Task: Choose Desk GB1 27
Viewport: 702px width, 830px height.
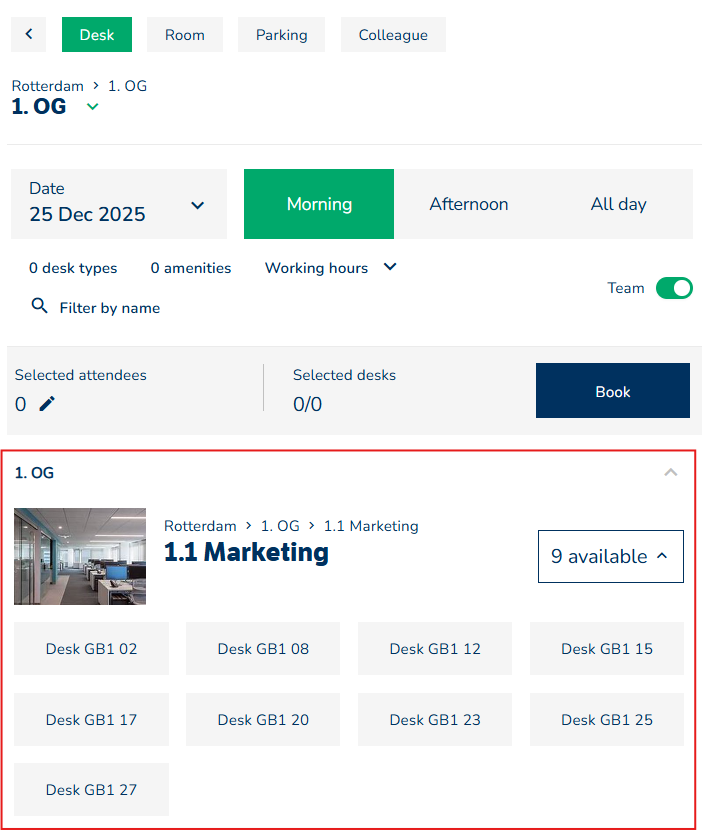Action: tap(91, 789)
